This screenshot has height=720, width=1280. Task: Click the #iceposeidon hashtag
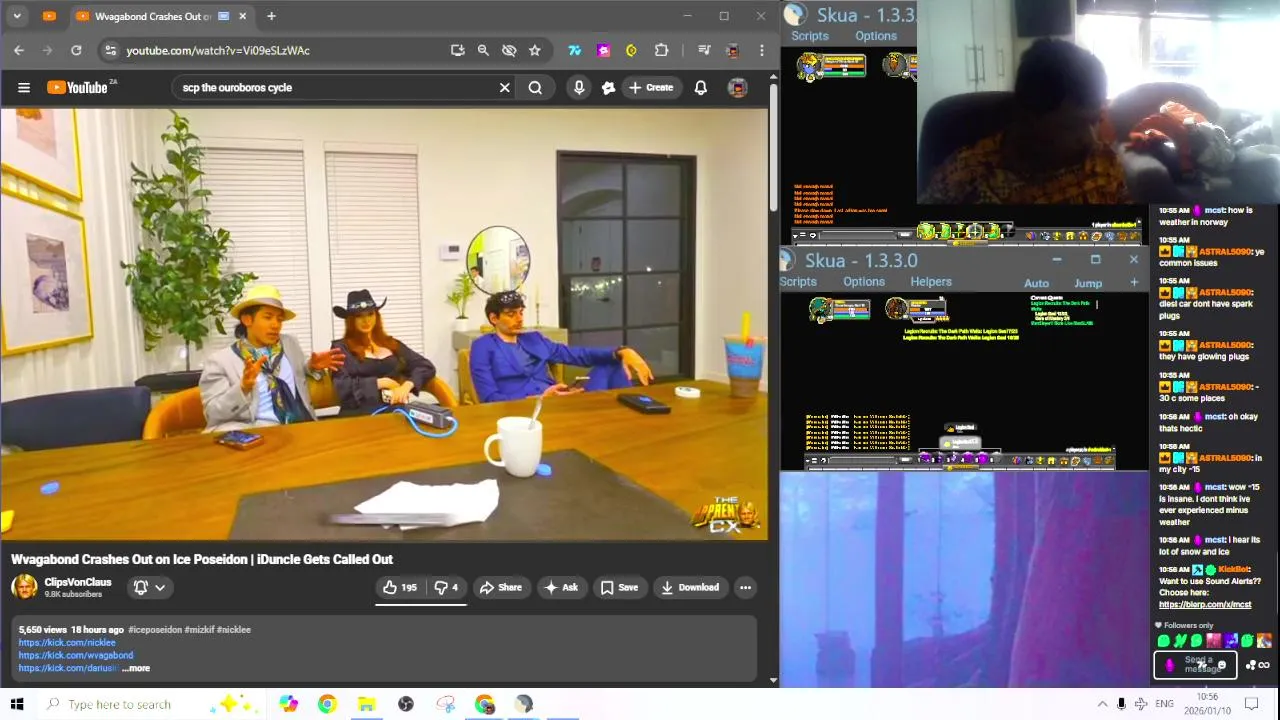(x=155, y=630)
